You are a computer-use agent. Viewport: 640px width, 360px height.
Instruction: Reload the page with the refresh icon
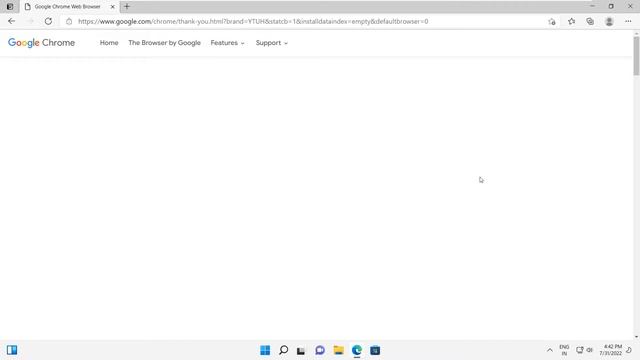point(48,21)
